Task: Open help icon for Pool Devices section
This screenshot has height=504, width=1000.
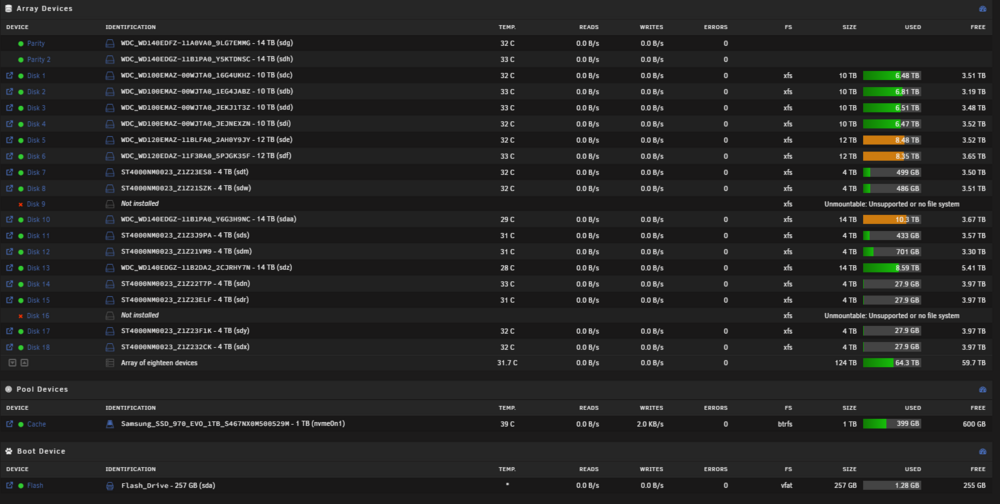Action: pos(982,389)
